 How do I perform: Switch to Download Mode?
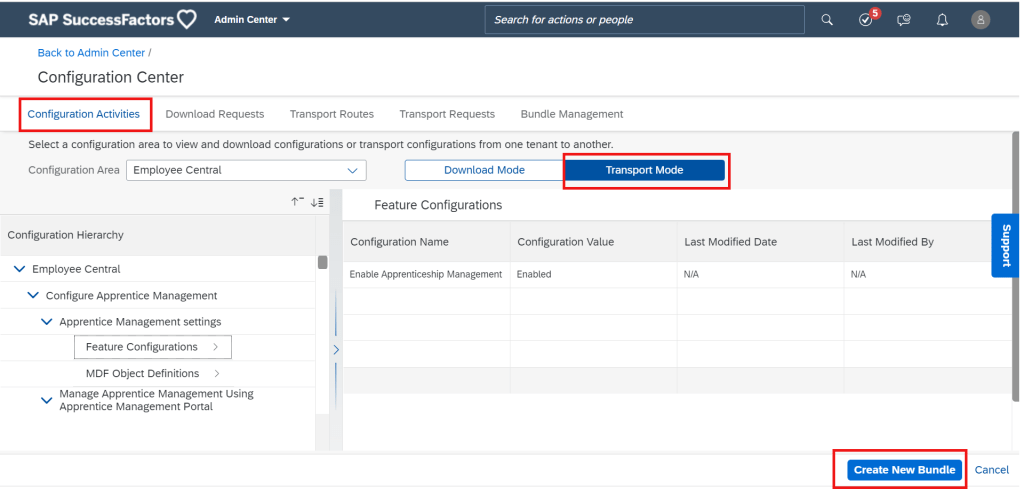(x=484, y=170)
